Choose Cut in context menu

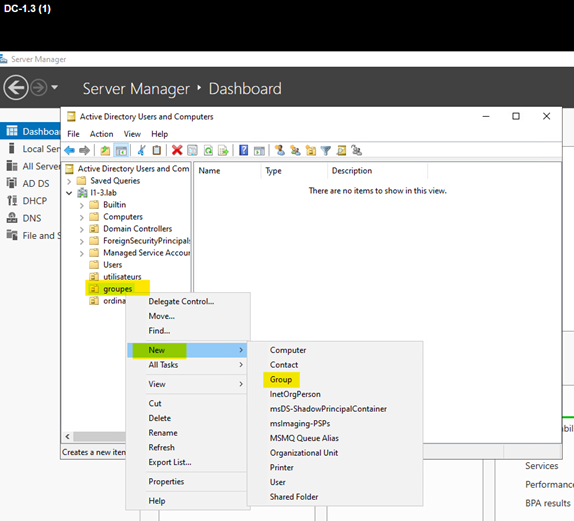pyautogui.click(x=187, y=403)
